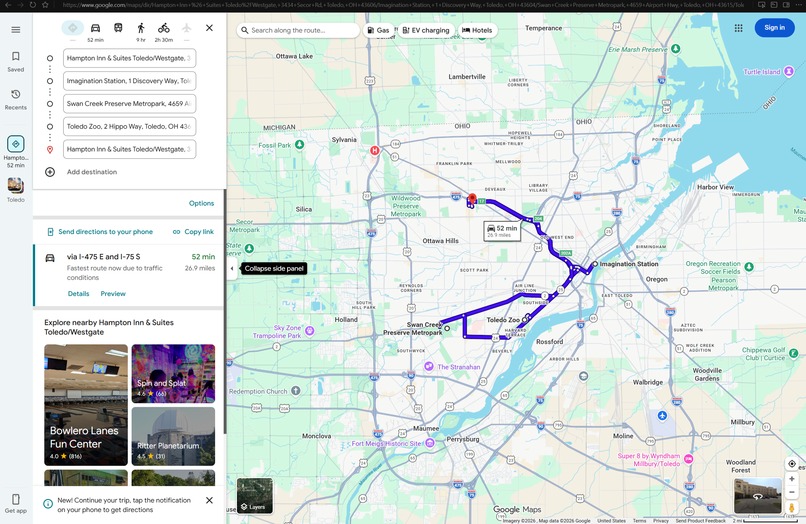This screenshot has width=806, height=524.
Task: Open Saved places in sidebar
Action: [15, 61]
